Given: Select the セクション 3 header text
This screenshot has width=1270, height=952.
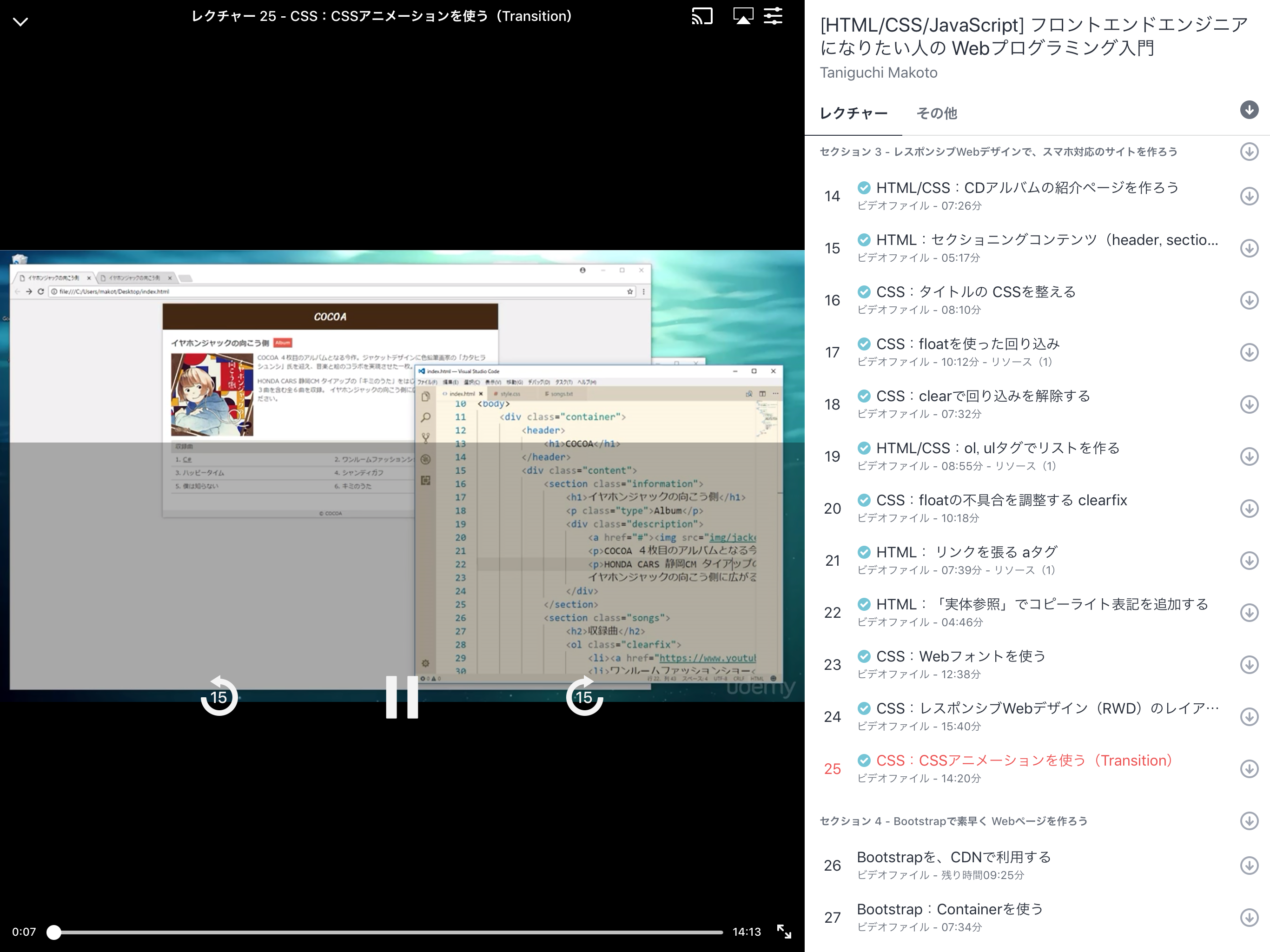Looking at the screenshot, I should 999,152.
